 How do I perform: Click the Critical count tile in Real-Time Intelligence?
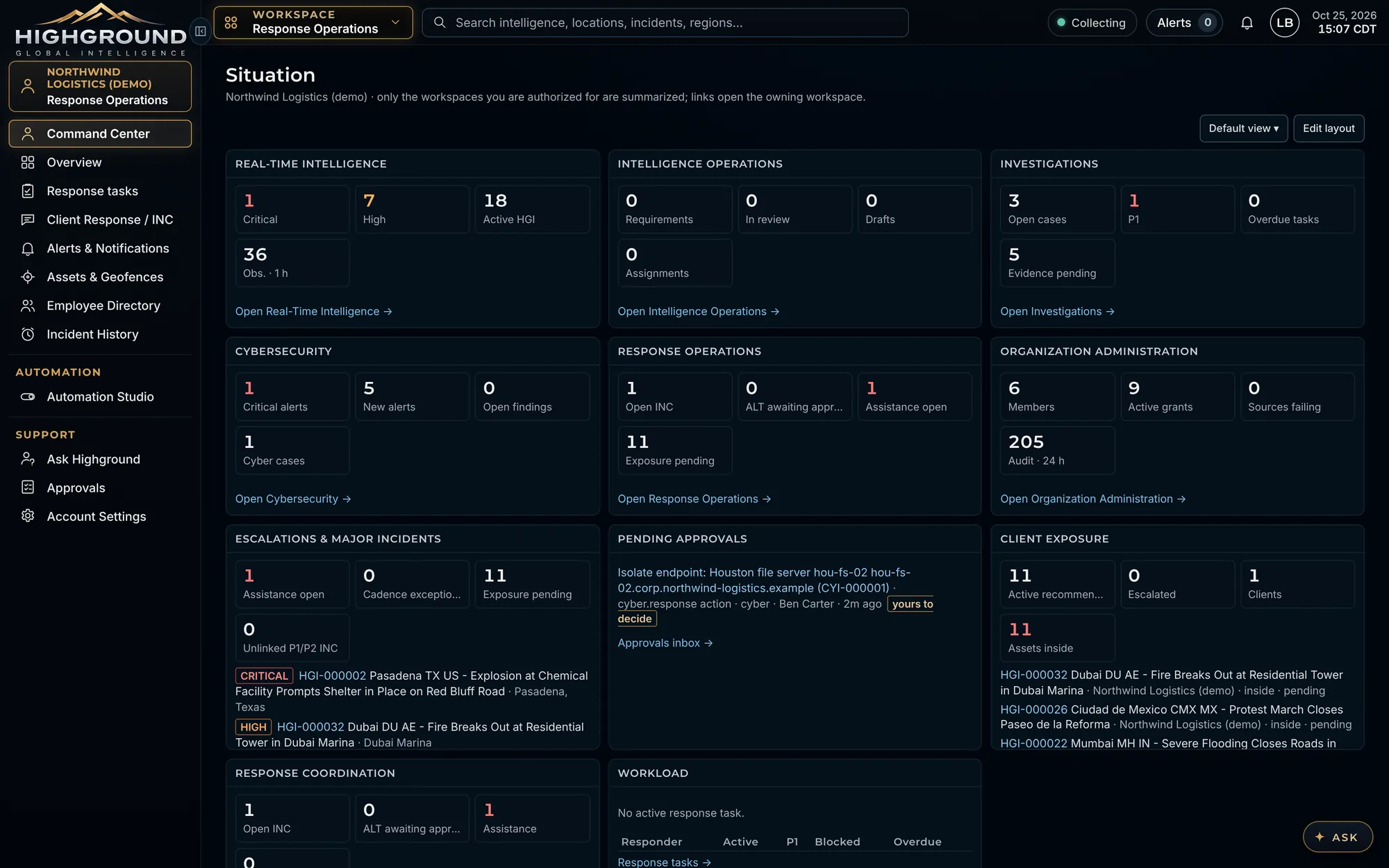[292, 209]
